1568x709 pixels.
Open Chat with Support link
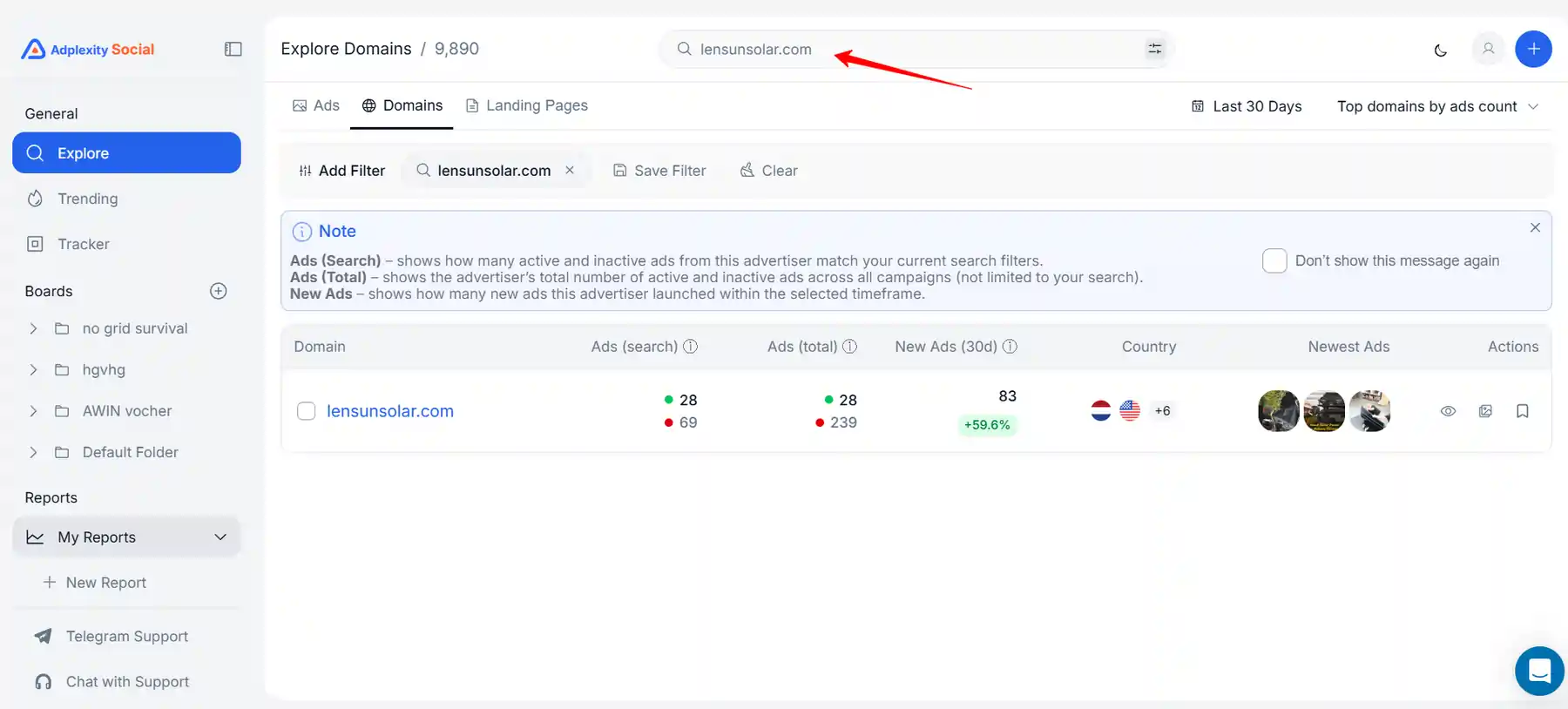(x=111, y=682)
